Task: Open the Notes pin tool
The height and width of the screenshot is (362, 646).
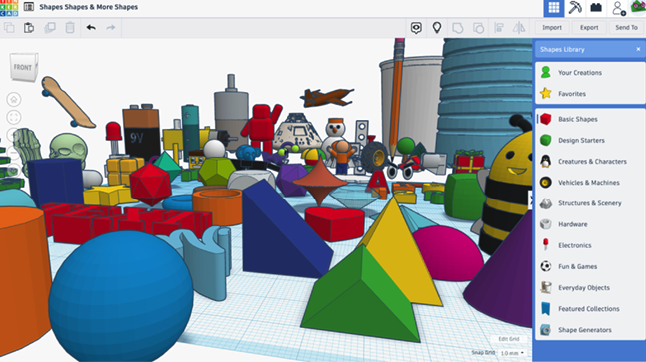Action: [x=437, y=28]
